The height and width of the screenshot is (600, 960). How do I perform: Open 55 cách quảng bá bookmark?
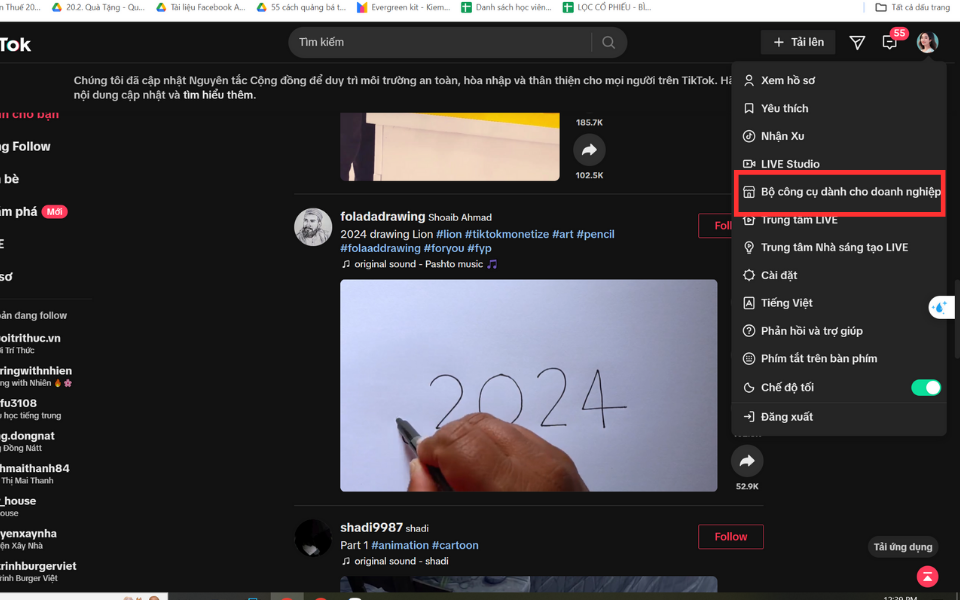(x=301, y=7)
